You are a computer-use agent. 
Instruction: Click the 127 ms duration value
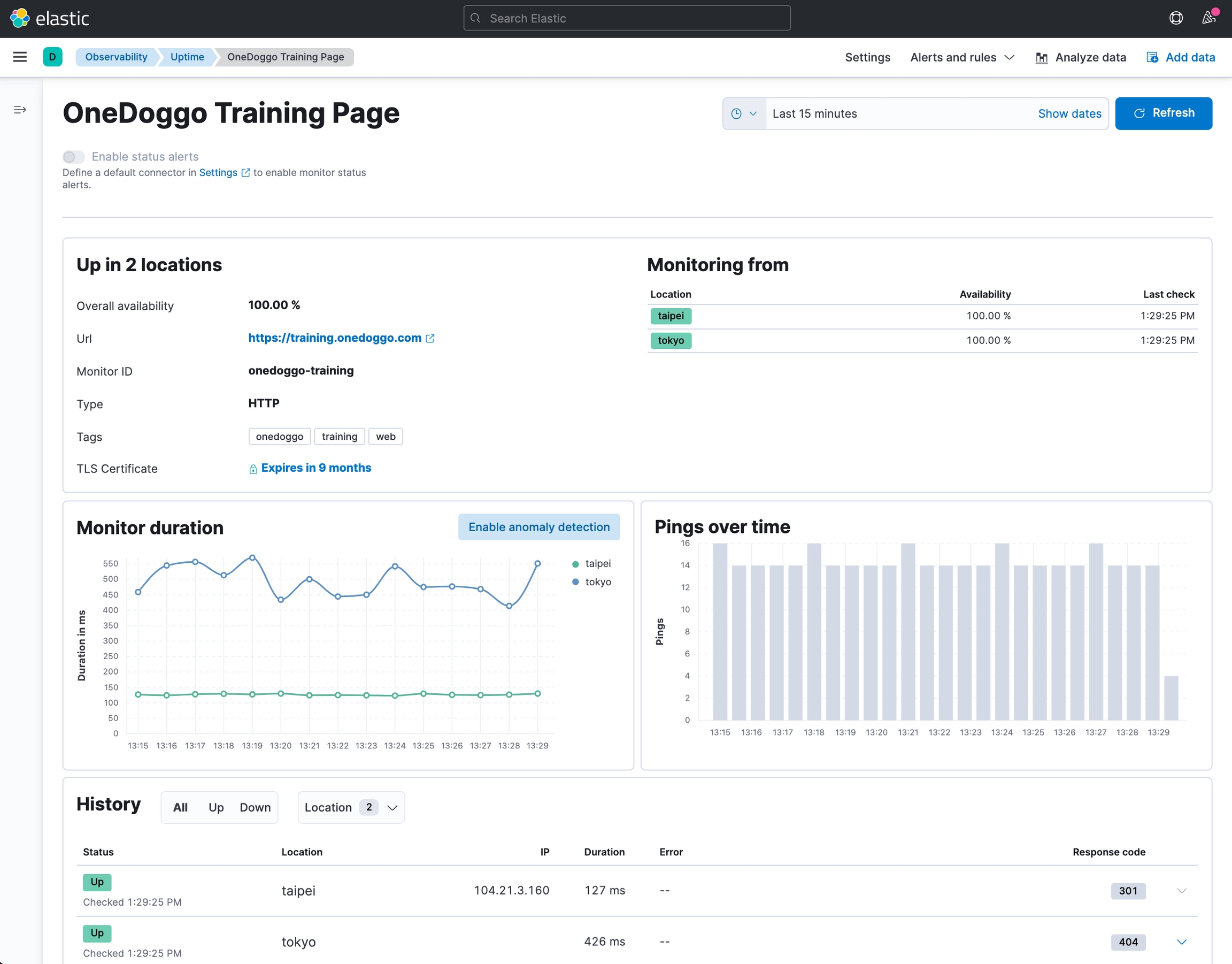pos(604,890)
